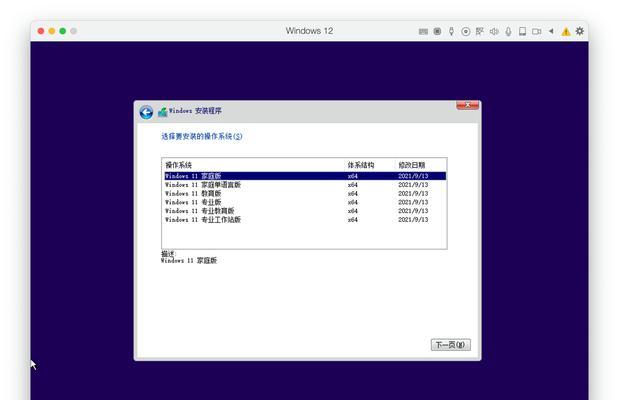Select the Windows 11 专业教育版 row
This screenshot has height=400, width=619.
click(x=305, y=211)
